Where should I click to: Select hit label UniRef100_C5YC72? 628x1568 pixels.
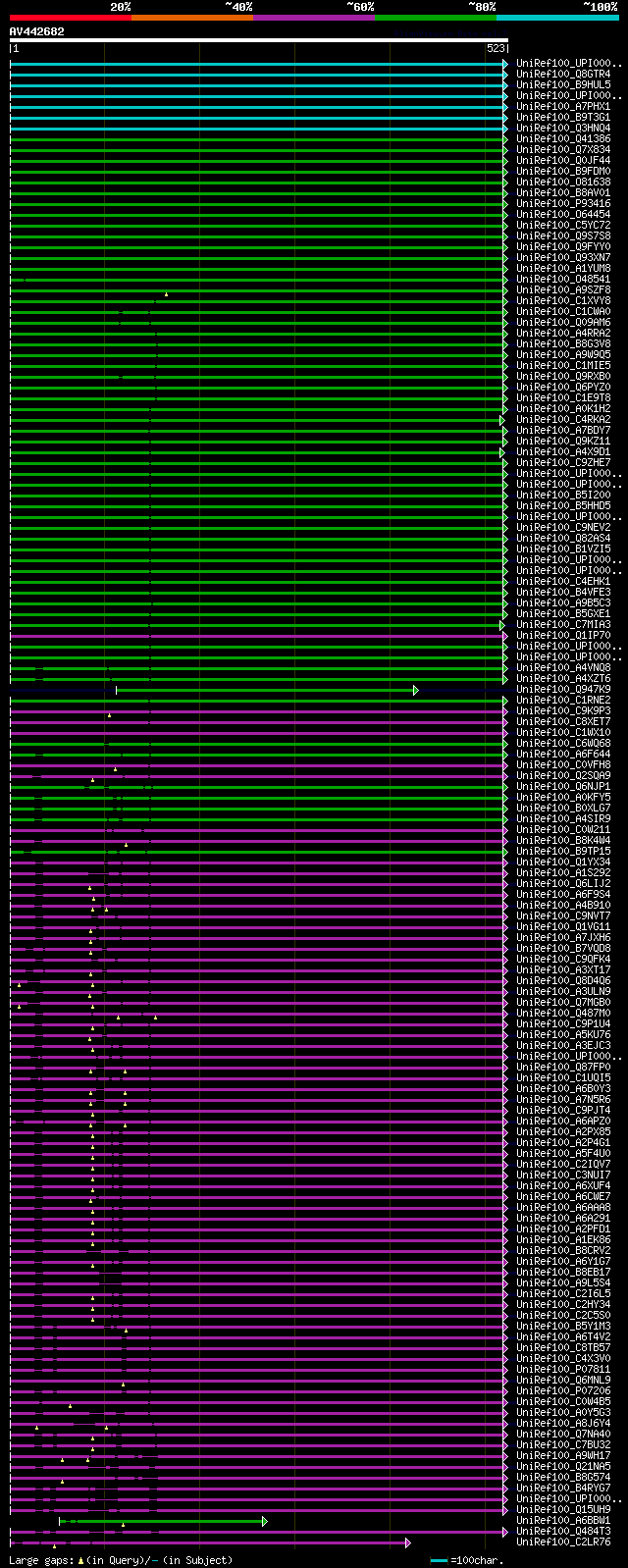563,226
